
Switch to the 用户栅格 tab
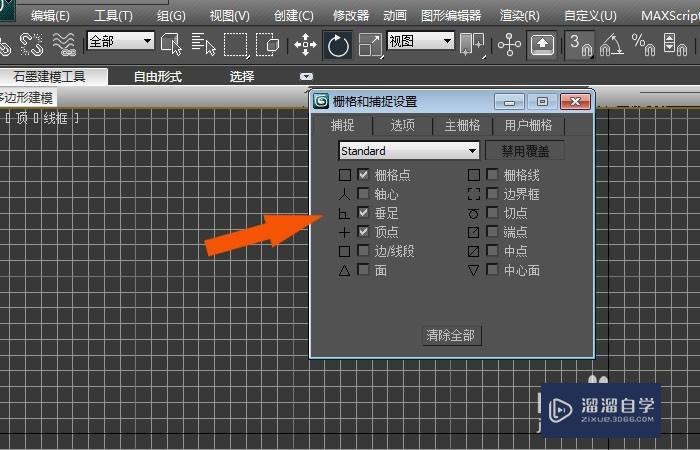[x=529, y=125]
